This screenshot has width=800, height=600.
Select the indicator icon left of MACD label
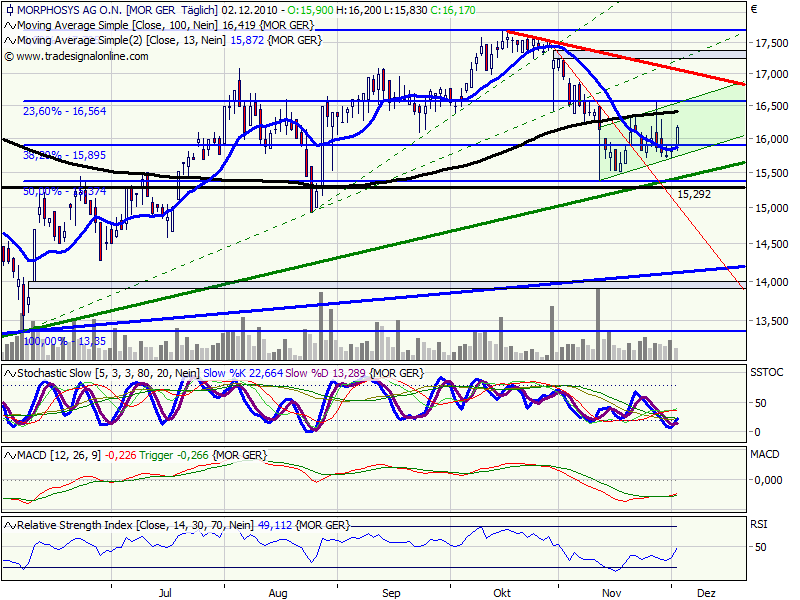click(x=8, y=454)
